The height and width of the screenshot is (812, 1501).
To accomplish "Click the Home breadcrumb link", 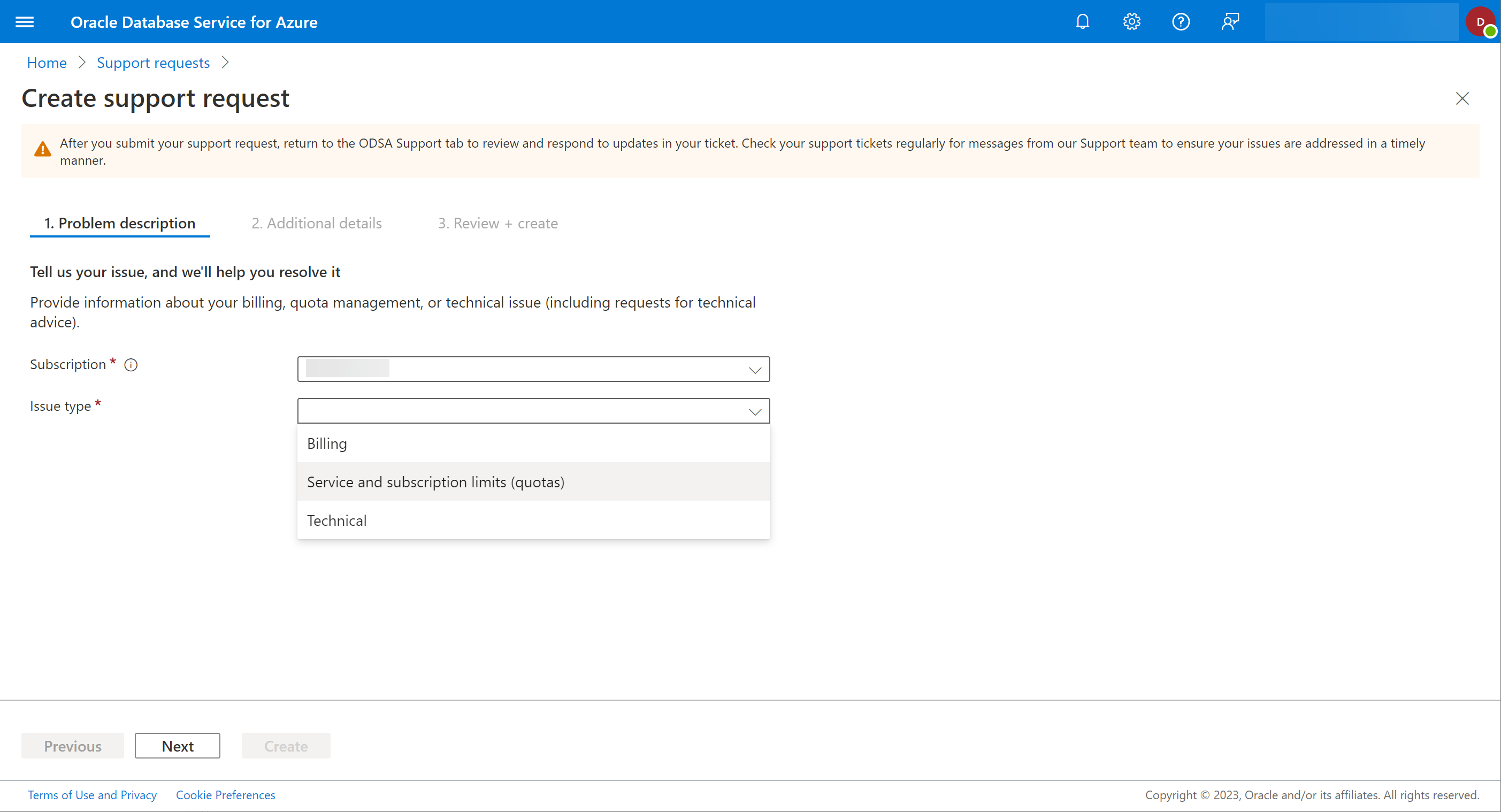I will coord(47,62).
